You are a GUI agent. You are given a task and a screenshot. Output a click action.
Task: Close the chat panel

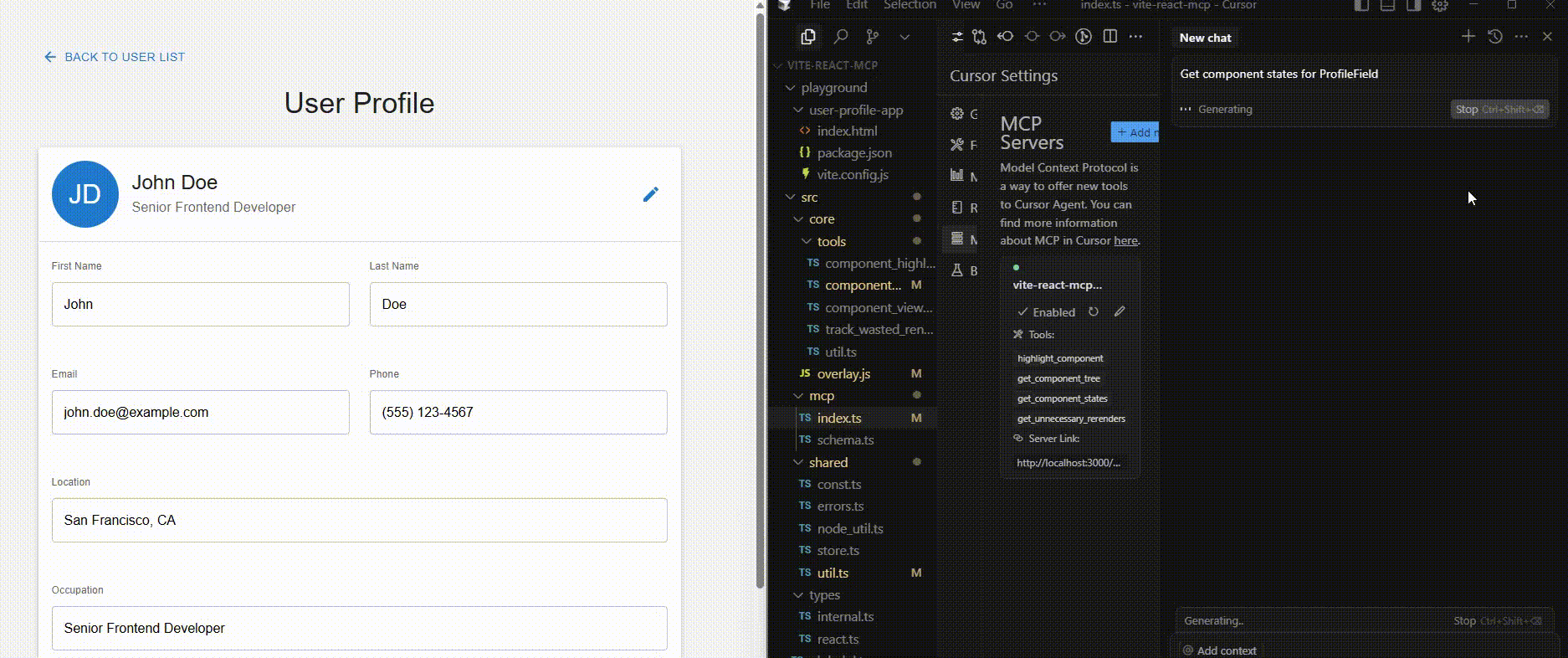[x=1547, y=36]
